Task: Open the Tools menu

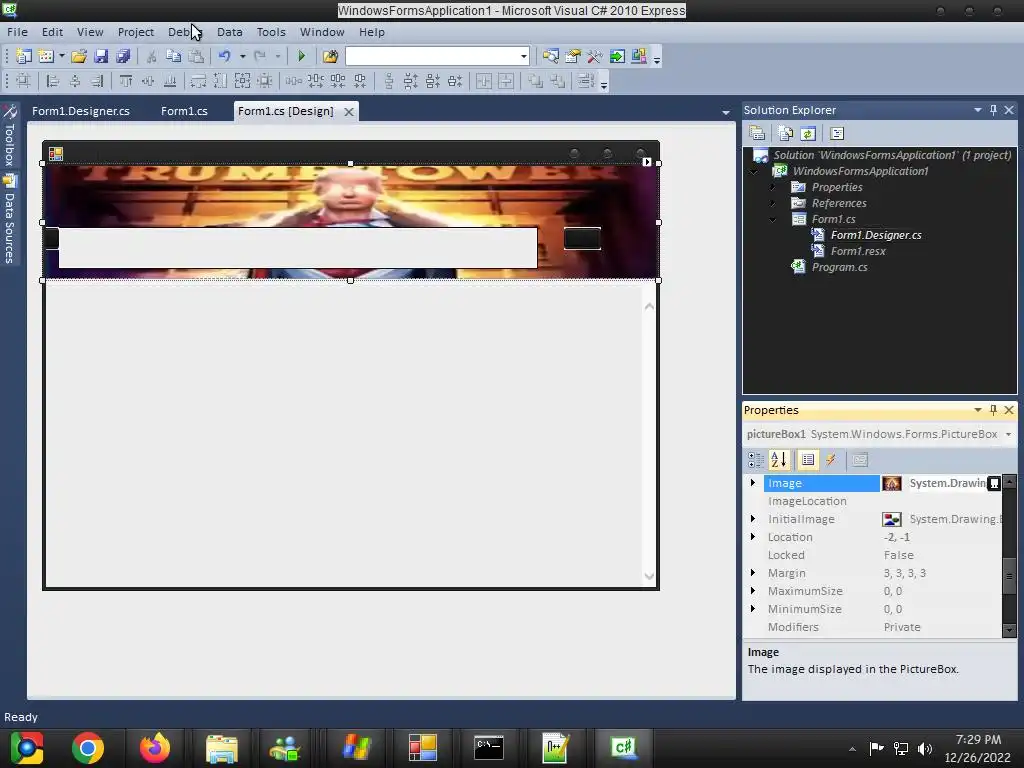Action: [271, 32]
